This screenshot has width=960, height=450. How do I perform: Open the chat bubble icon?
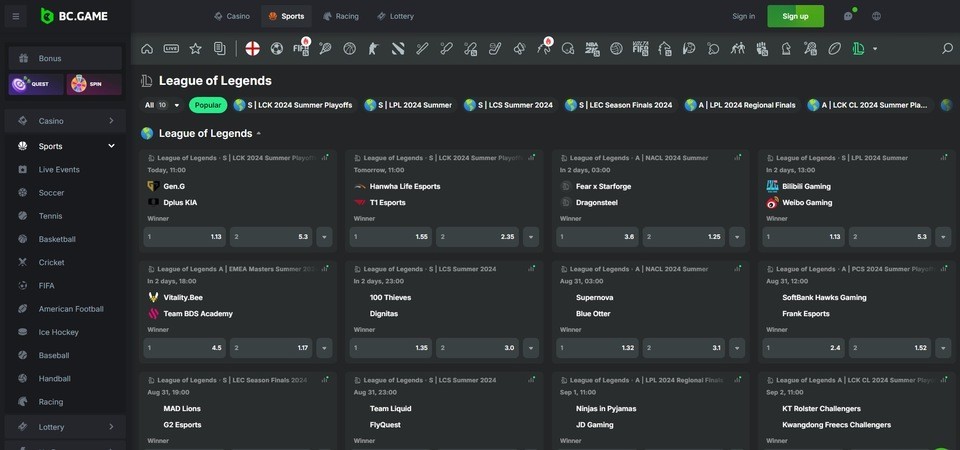[x=848, y=16]
